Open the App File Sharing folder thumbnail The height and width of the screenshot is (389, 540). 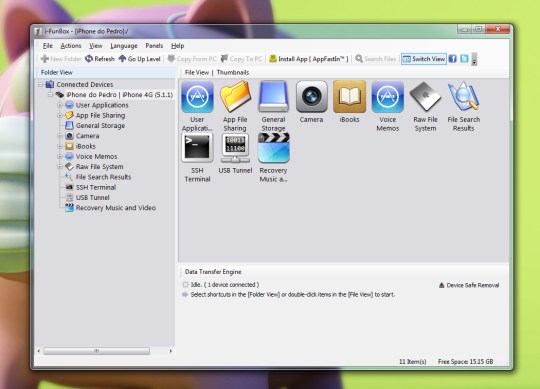pyautogui.click(x=235, y=97)
